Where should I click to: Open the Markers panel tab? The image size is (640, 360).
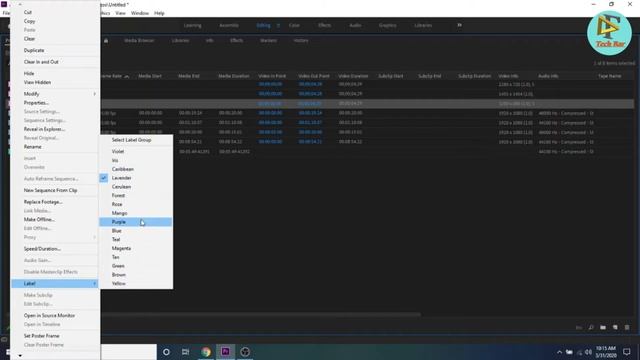[x=269, y=41]
